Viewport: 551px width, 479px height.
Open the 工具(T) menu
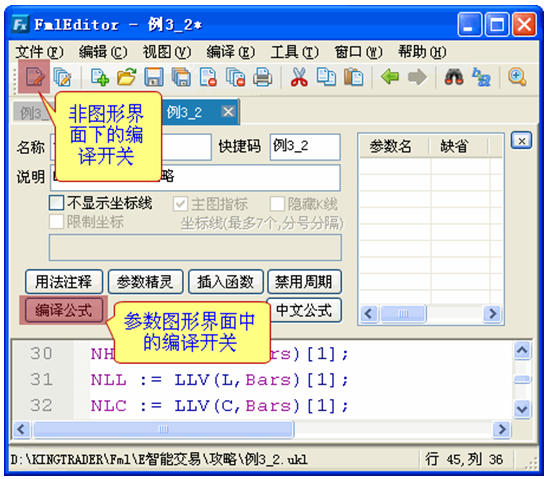point(294,52)
